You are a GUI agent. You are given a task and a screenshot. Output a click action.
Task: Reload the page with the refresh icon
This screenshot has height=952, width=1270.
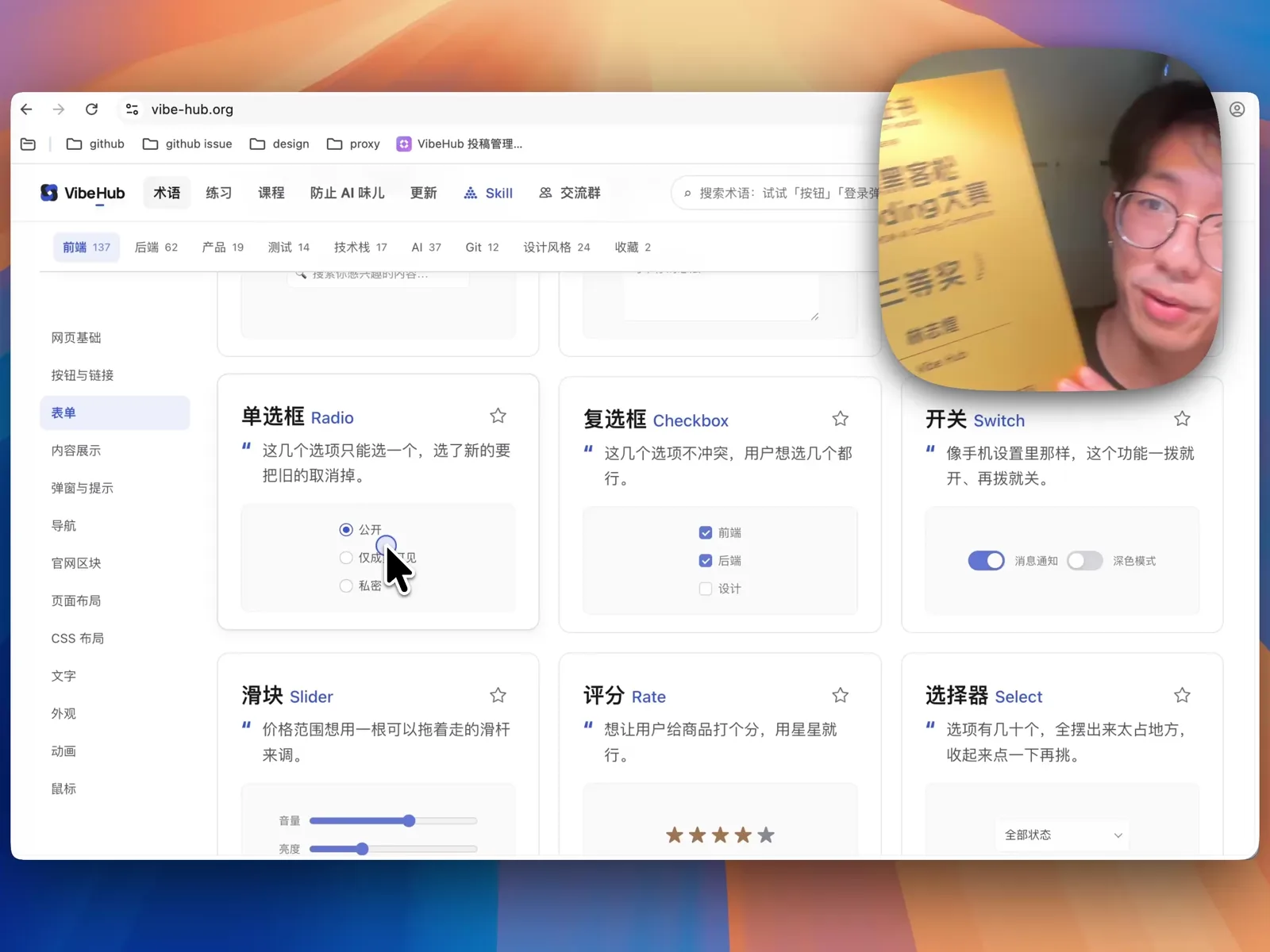coord(91,109)
